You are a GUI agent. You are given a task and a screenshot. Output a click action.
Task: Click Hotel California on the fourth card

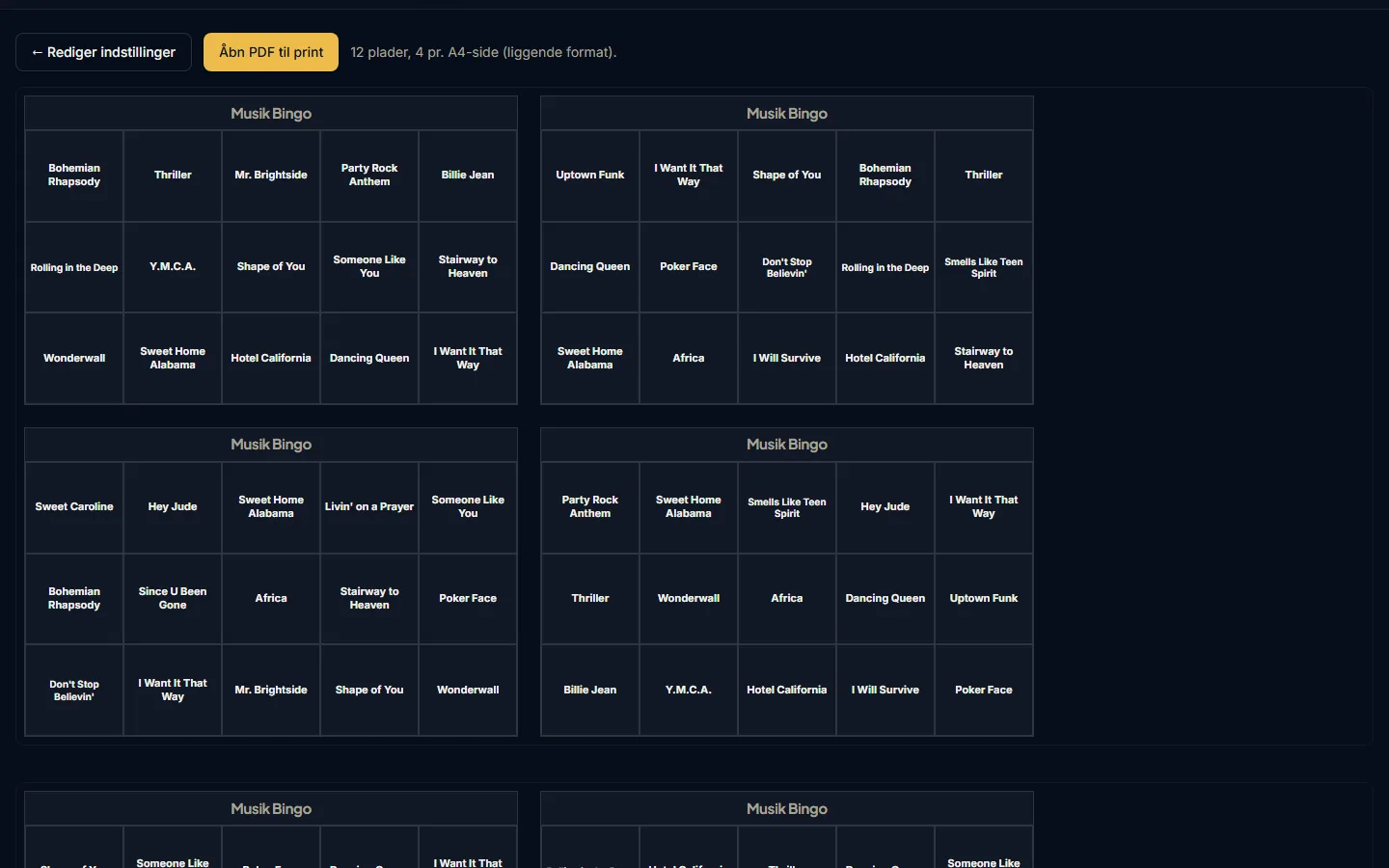pyautogui.click(x=787, y=691)
